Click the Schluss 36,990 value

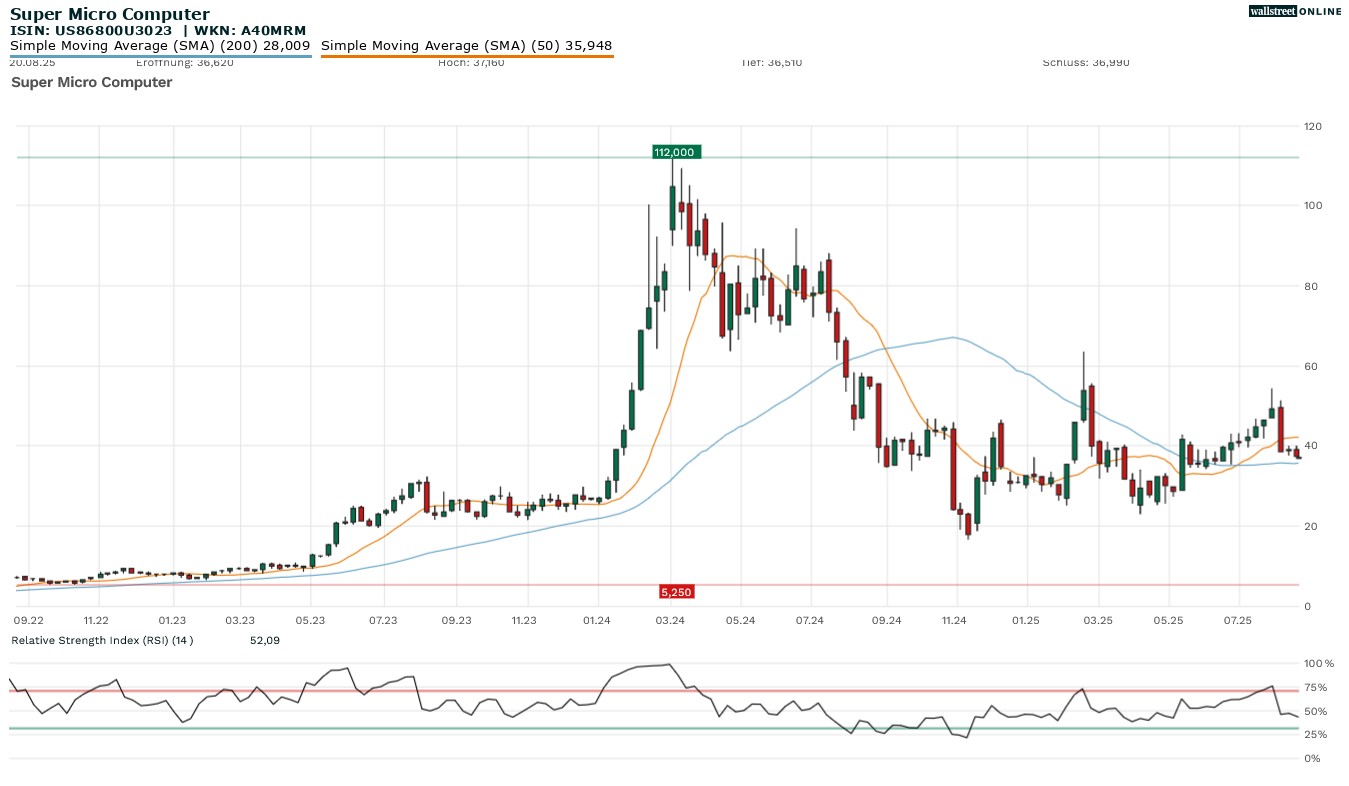(1086, 62)
